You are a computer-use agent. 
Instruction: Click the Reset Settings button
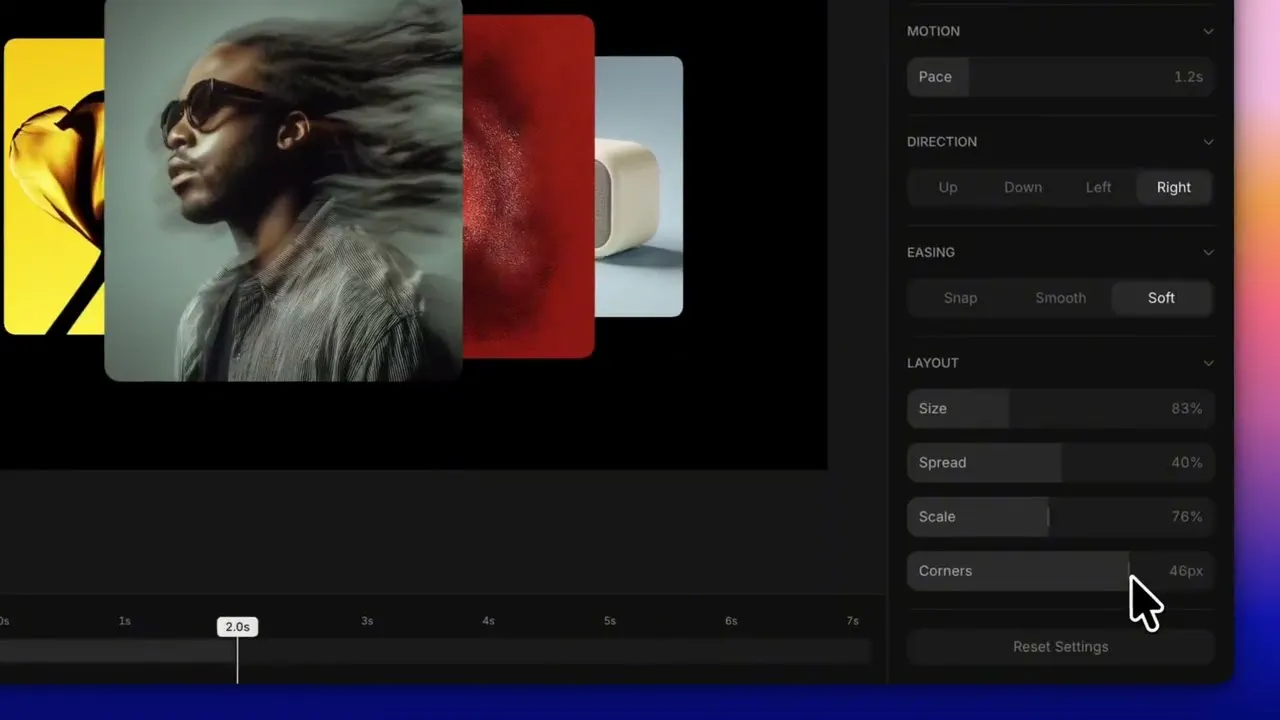click(x=1060, y=647)
